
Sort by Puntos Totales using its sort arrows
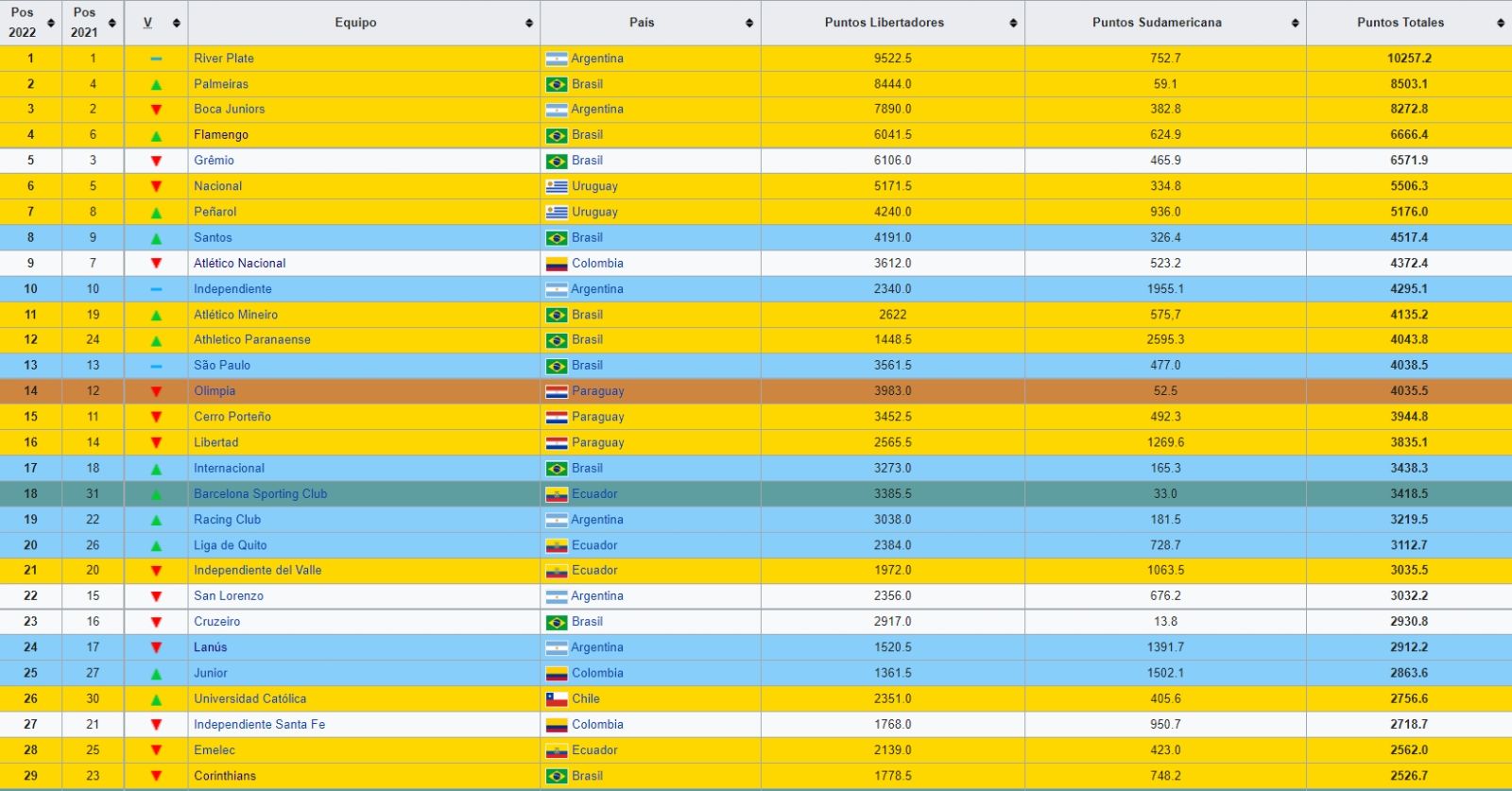1501,23
